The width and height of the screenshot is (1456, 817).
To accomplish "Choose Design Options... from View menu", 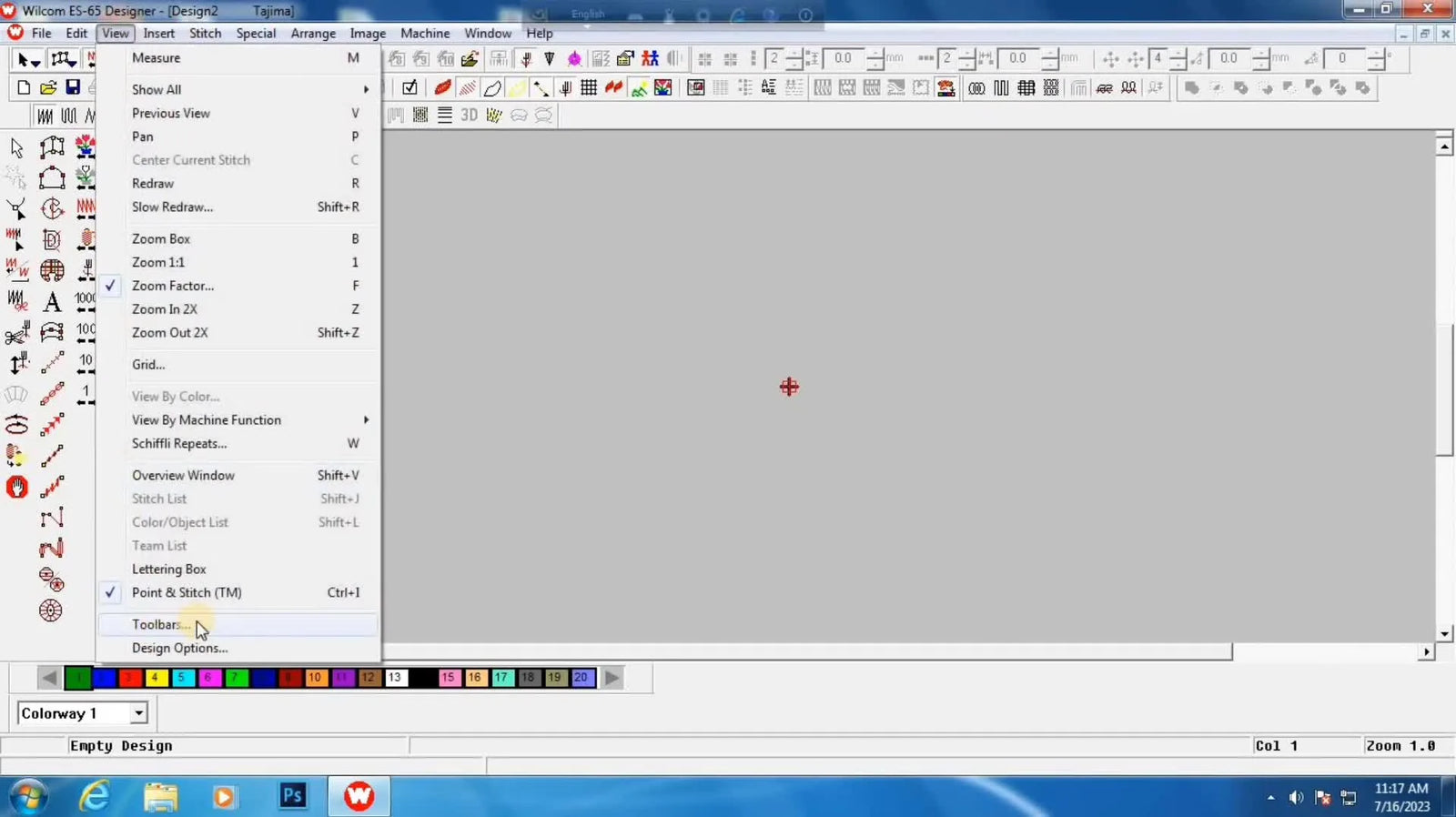I will 238,648.
